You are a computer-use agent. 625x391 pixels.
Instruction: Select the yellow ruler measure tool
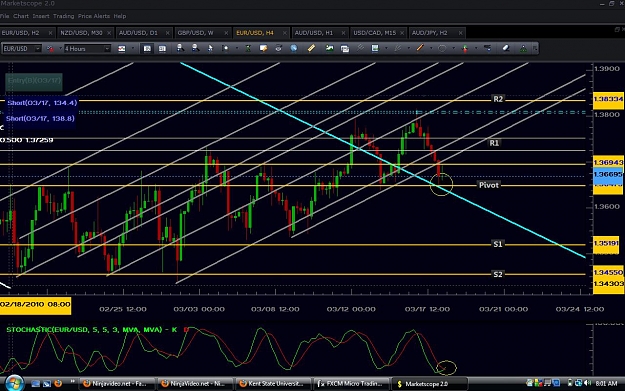311,48
